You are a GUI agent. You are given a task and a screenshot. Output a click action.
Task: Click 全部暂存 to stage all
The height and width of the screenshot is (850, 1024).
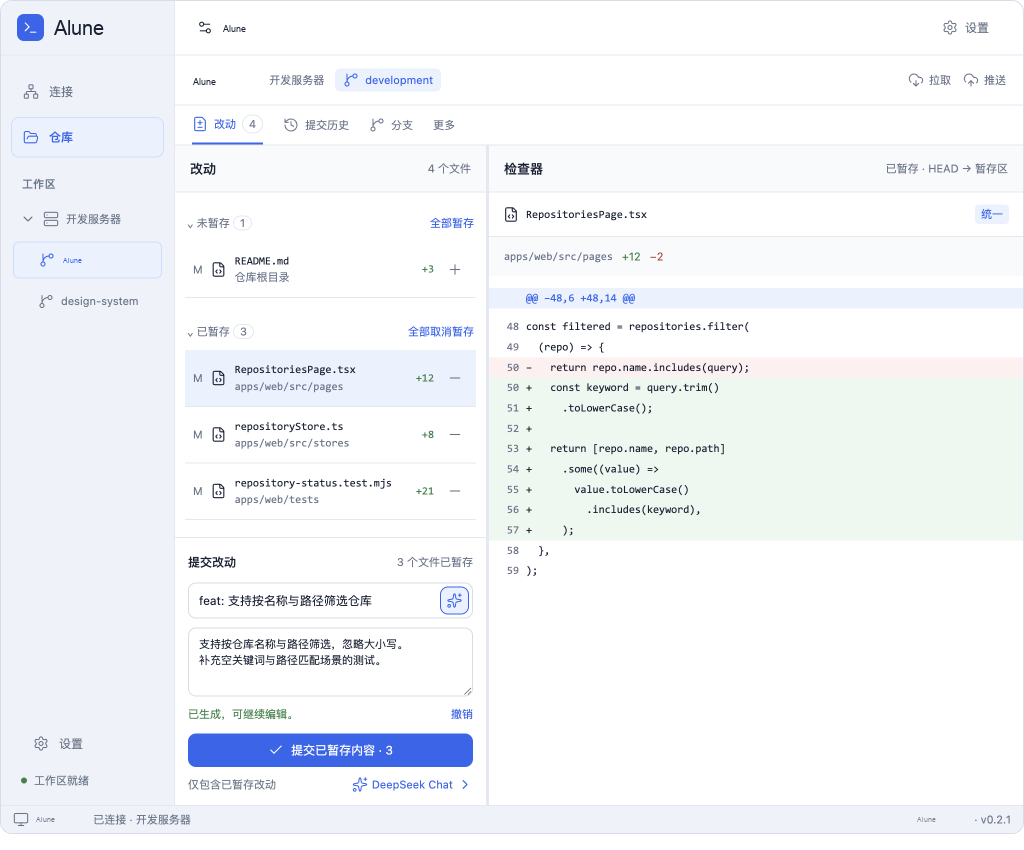tap(452, 223)
